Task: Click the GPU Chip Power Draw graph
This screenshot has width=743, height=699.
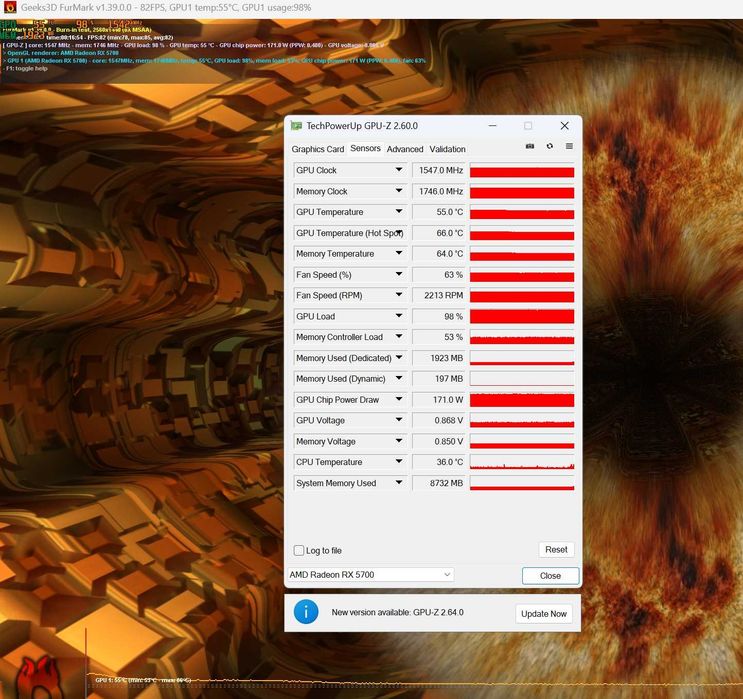Action: (x=522, y=399)
